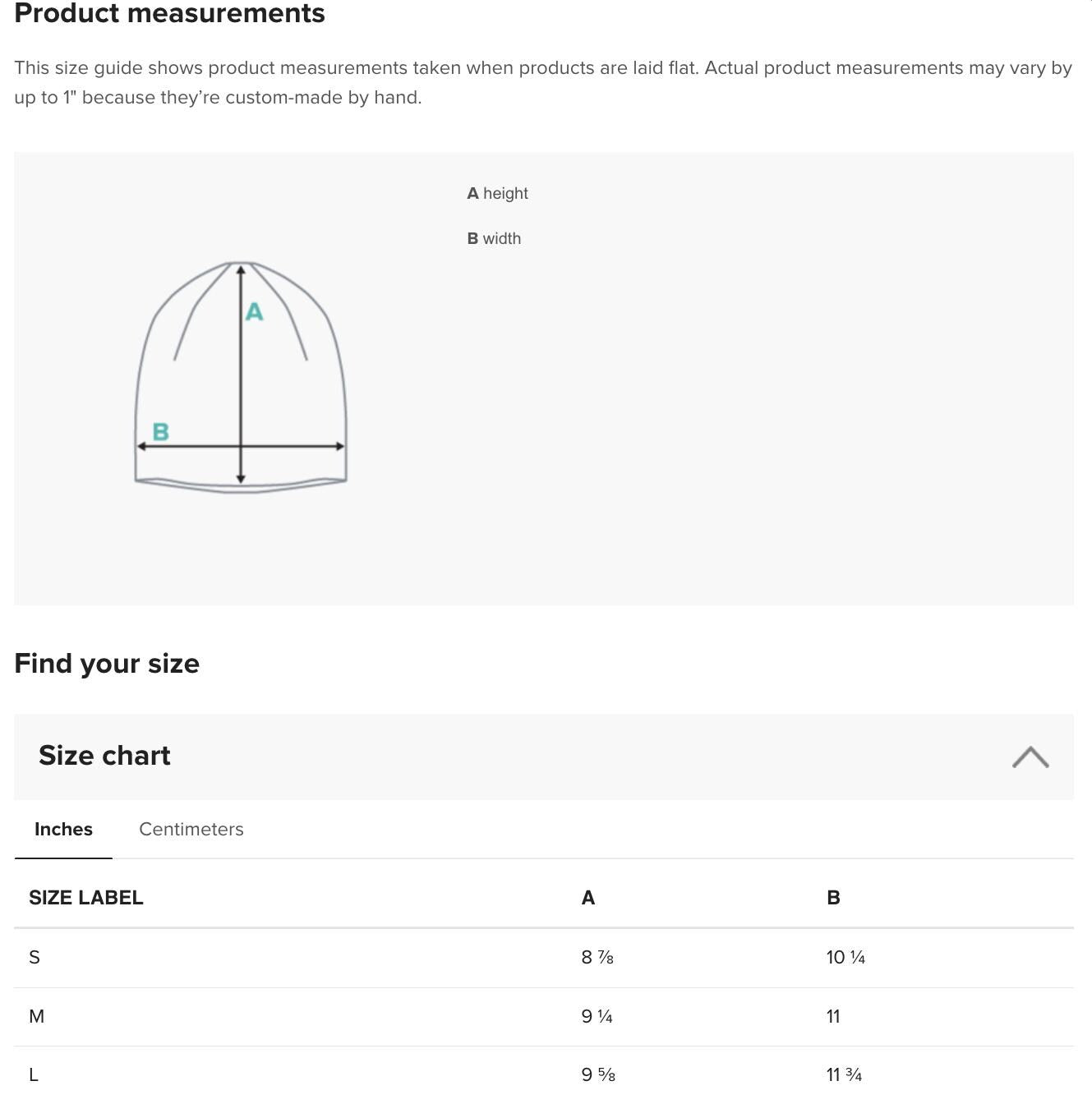The image size is (1092, 1104).
Task: Click the SIZE LABEL column header
Action: (x=86, y=898)
